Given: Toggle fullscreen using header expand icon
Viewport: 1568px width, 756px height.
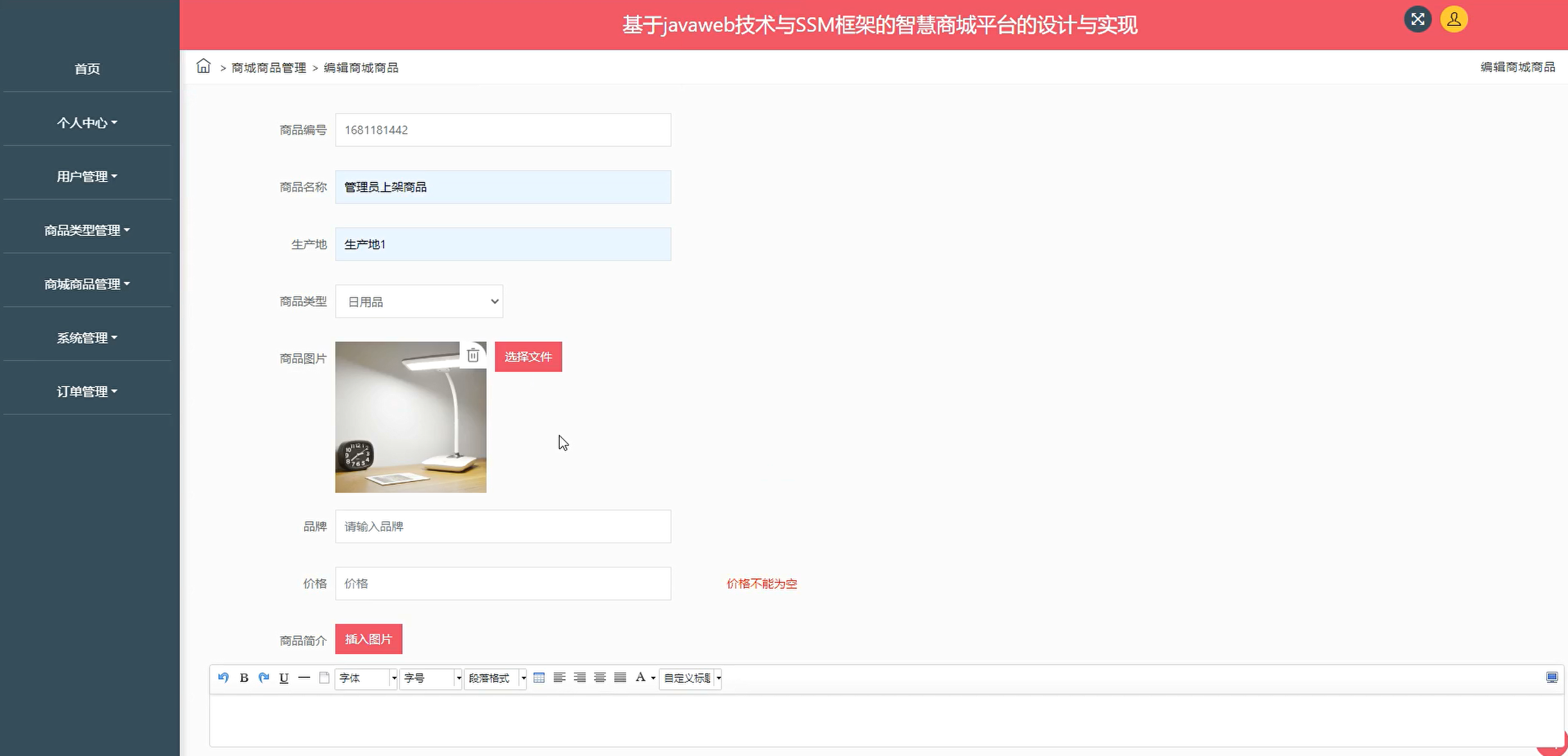Looking at the screenshot, I should 1417,20.
